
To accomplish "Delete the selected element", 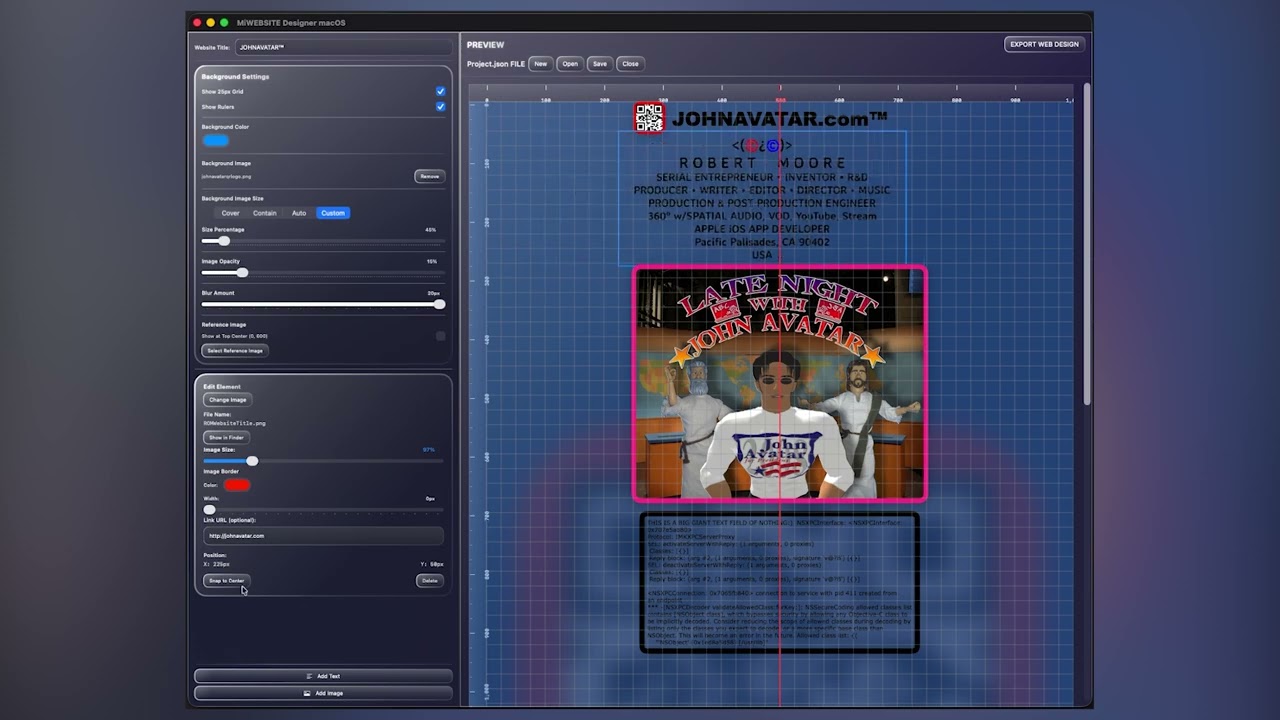I will pyautogui.click(x=429, y=580).
